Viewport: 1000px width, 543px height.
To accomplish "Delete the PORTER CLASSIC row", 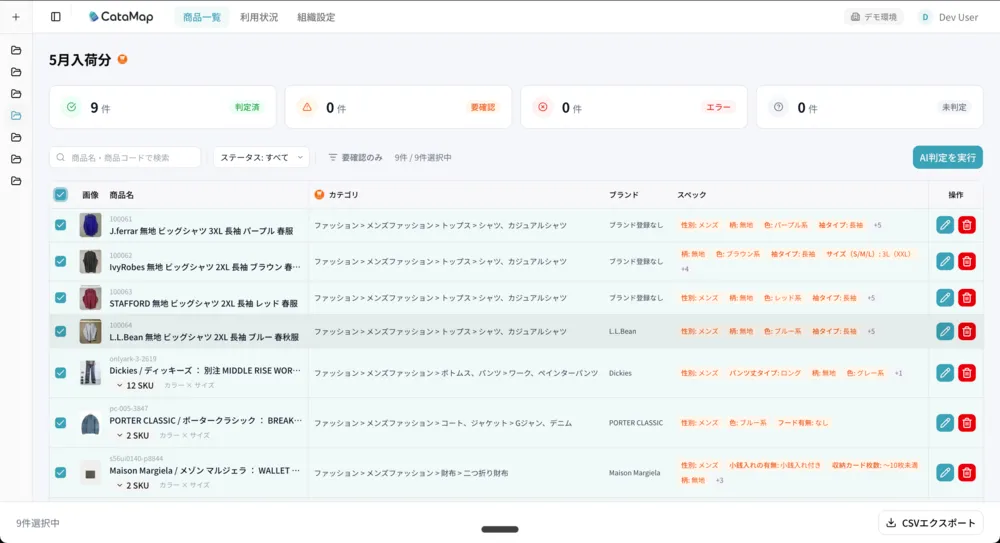I will click(x=967, y=422).
